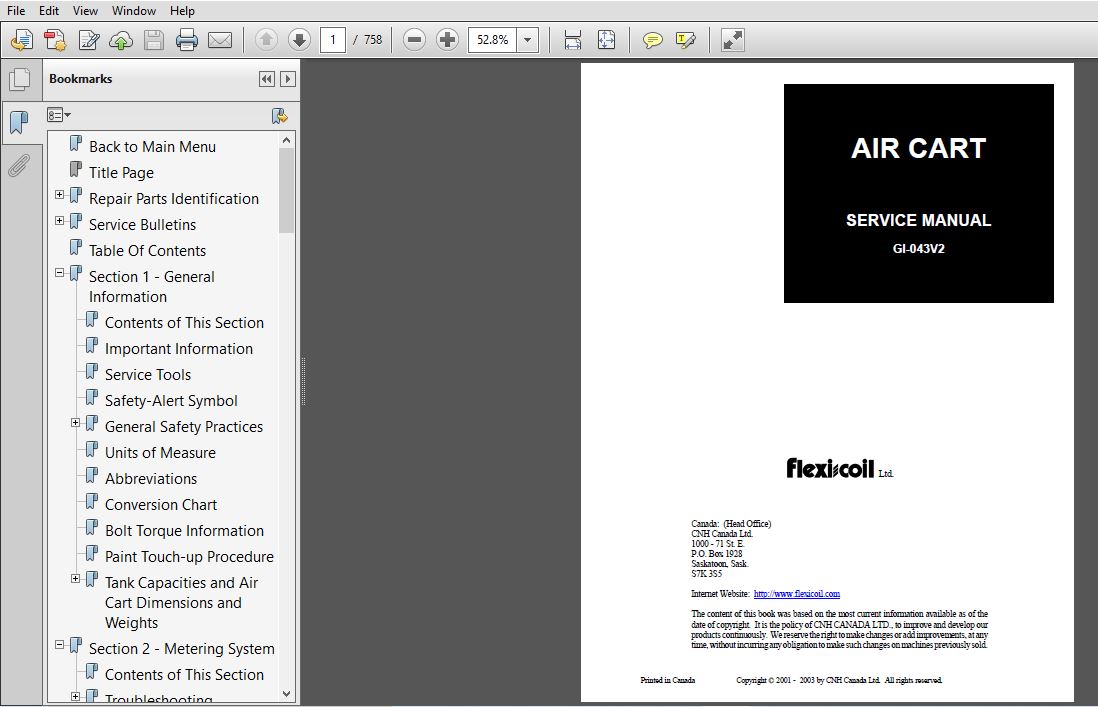
Task: Select Units of Measure bookmark
Action: pyautogui.click(x=160, y=453)
